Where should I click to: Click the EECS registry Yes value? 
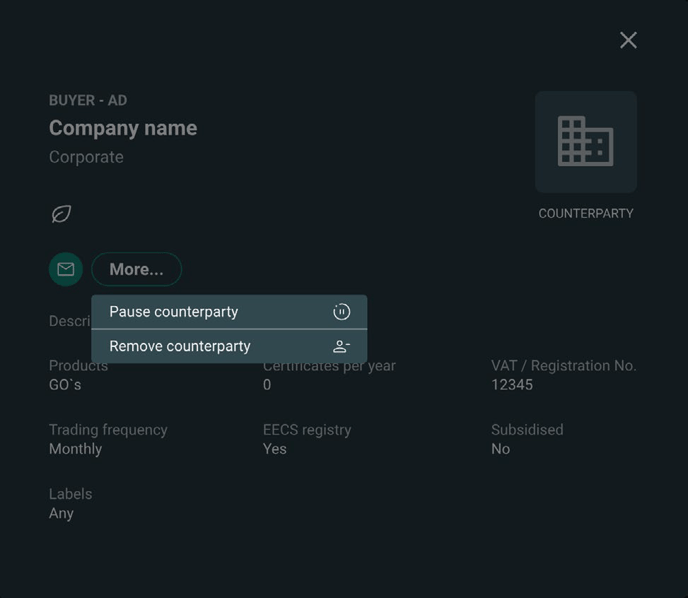coord(275,449)
